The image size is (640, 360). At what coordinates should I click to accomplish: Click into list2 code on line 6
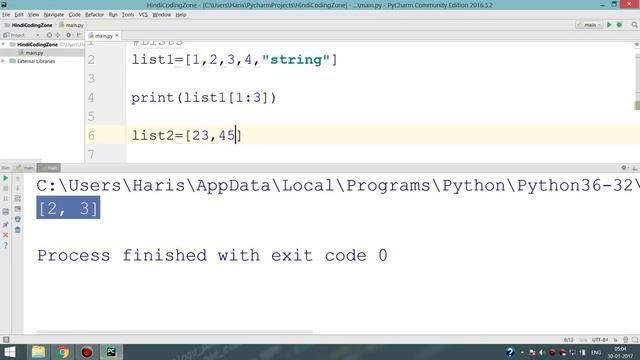pos(187,136)
